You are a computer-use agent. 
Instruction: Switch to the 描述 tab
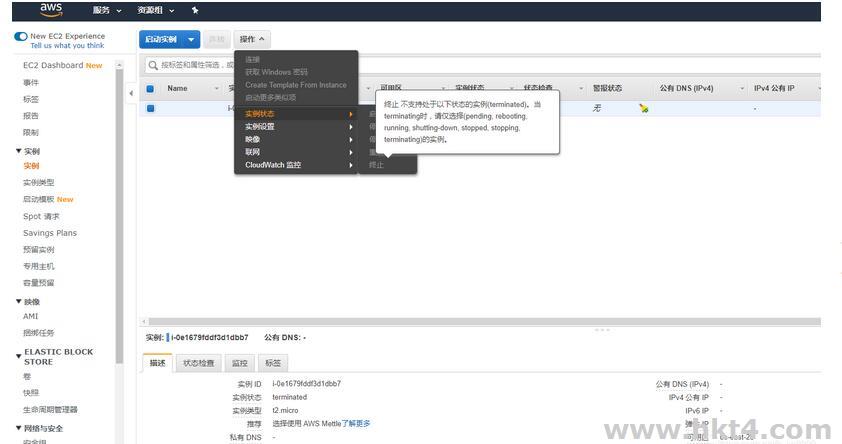tap(157, 363)
